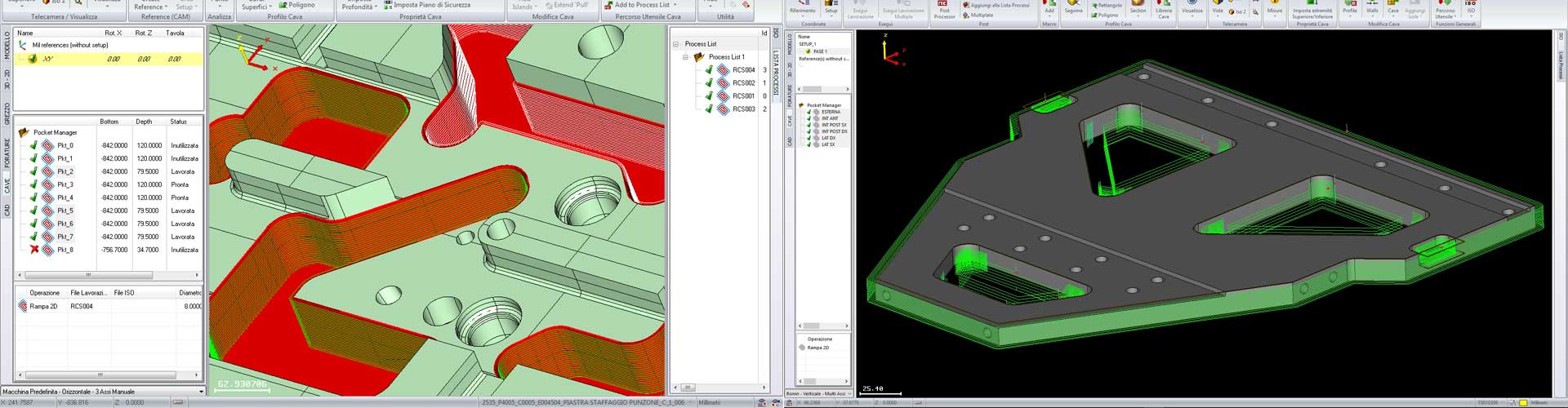Toggle the green check mark of RCS001
Screen dimensions: 1568x408
(709, 96)
